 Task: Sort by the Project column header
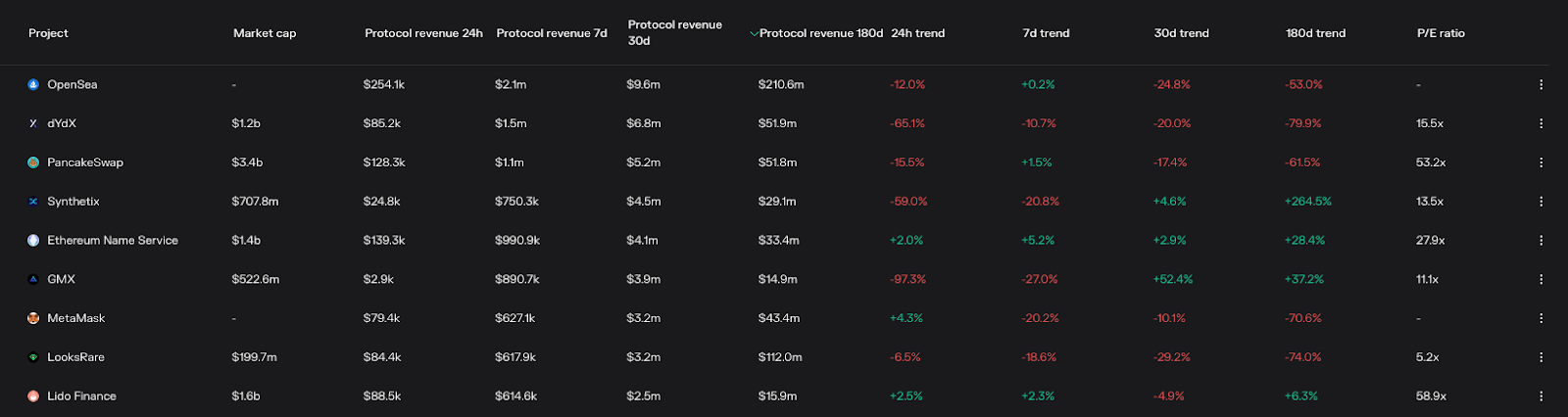(x=48, y=33)
